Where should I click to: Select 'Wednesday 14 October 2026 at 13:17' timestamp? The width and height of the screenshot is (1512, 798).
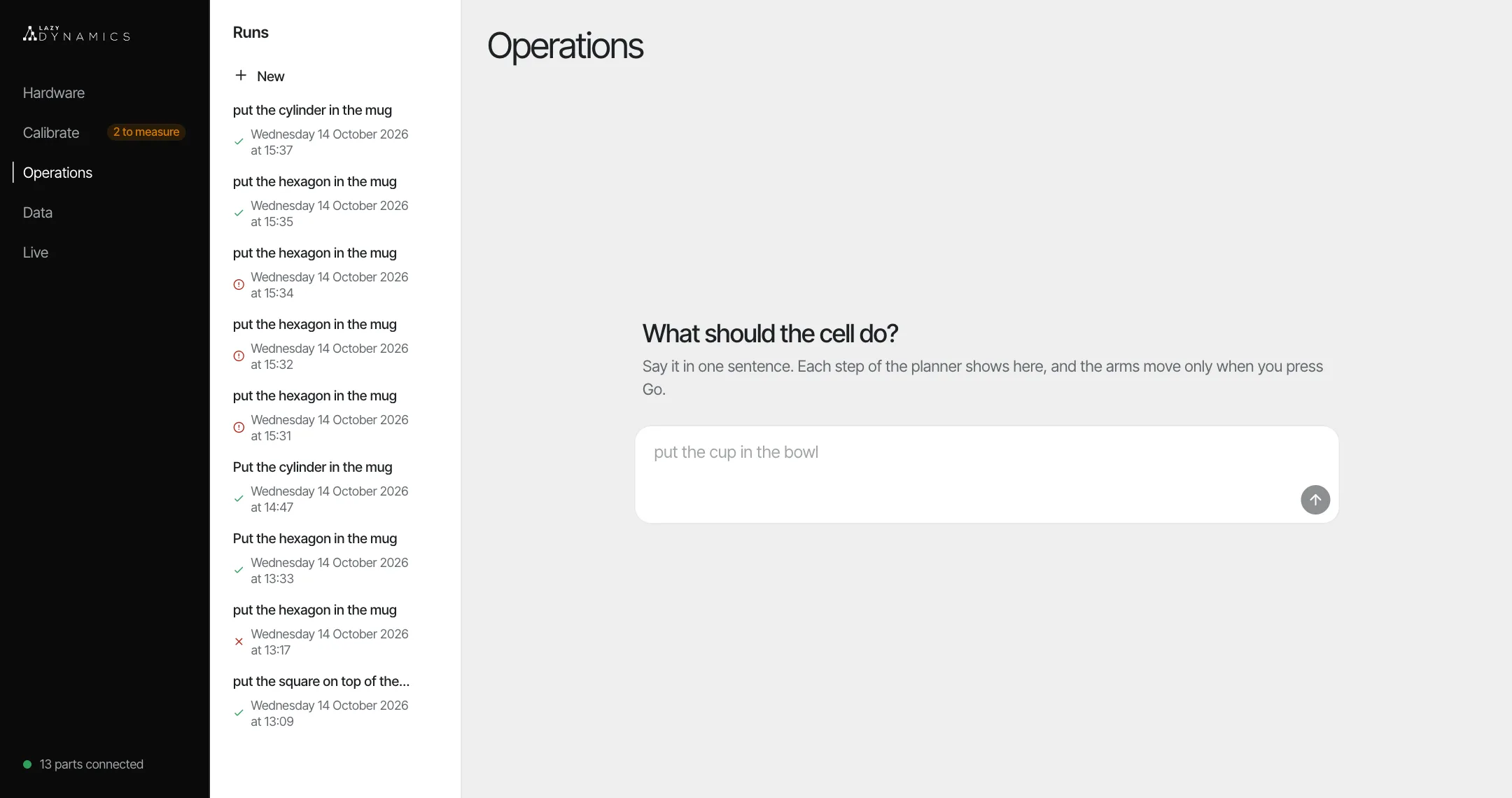tap(330, 642)
